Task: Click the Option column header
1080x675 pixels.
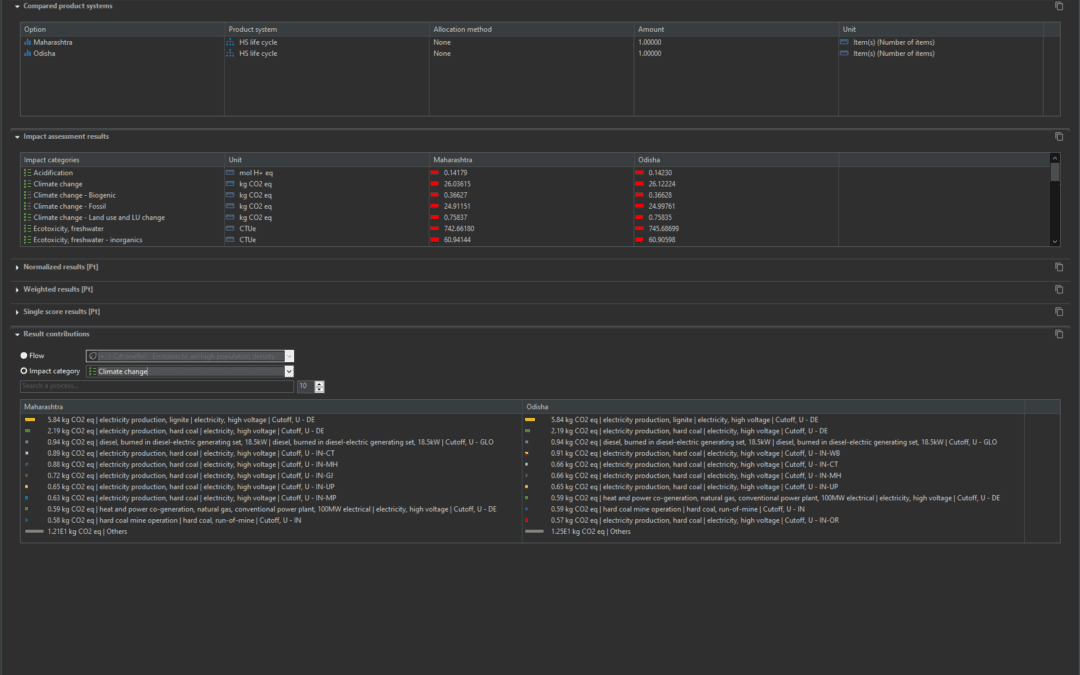Action: [x=122, y=29]
